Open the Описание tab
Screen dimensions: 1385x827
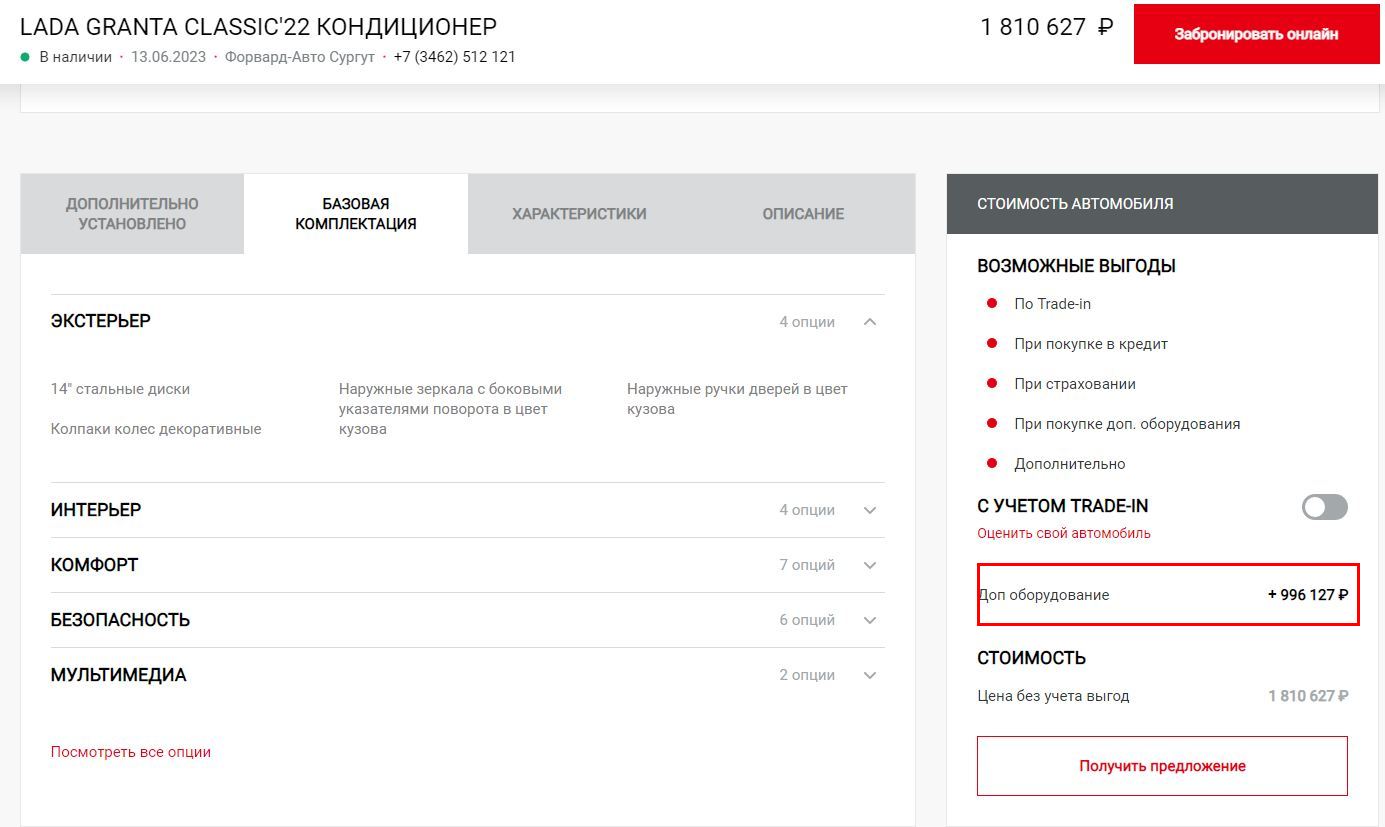803,214
